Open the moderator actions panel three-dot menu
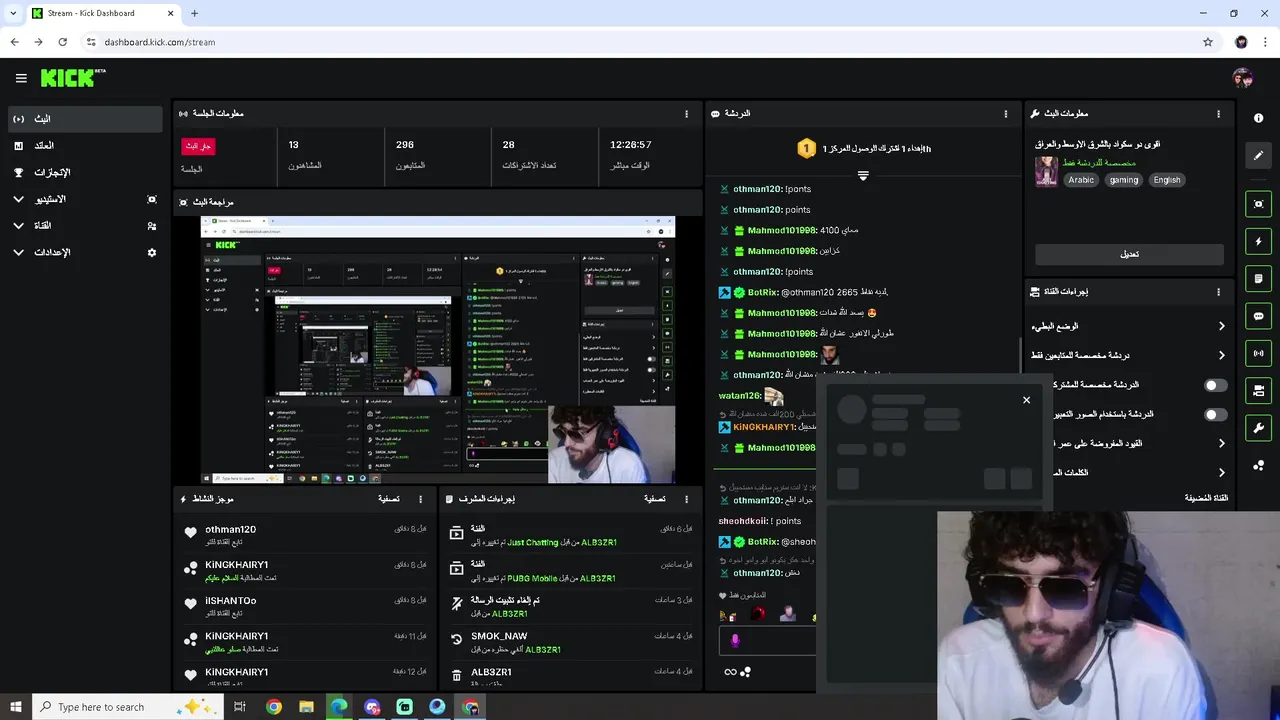Viewport: 1280px width, 720px height. point(686,499)
